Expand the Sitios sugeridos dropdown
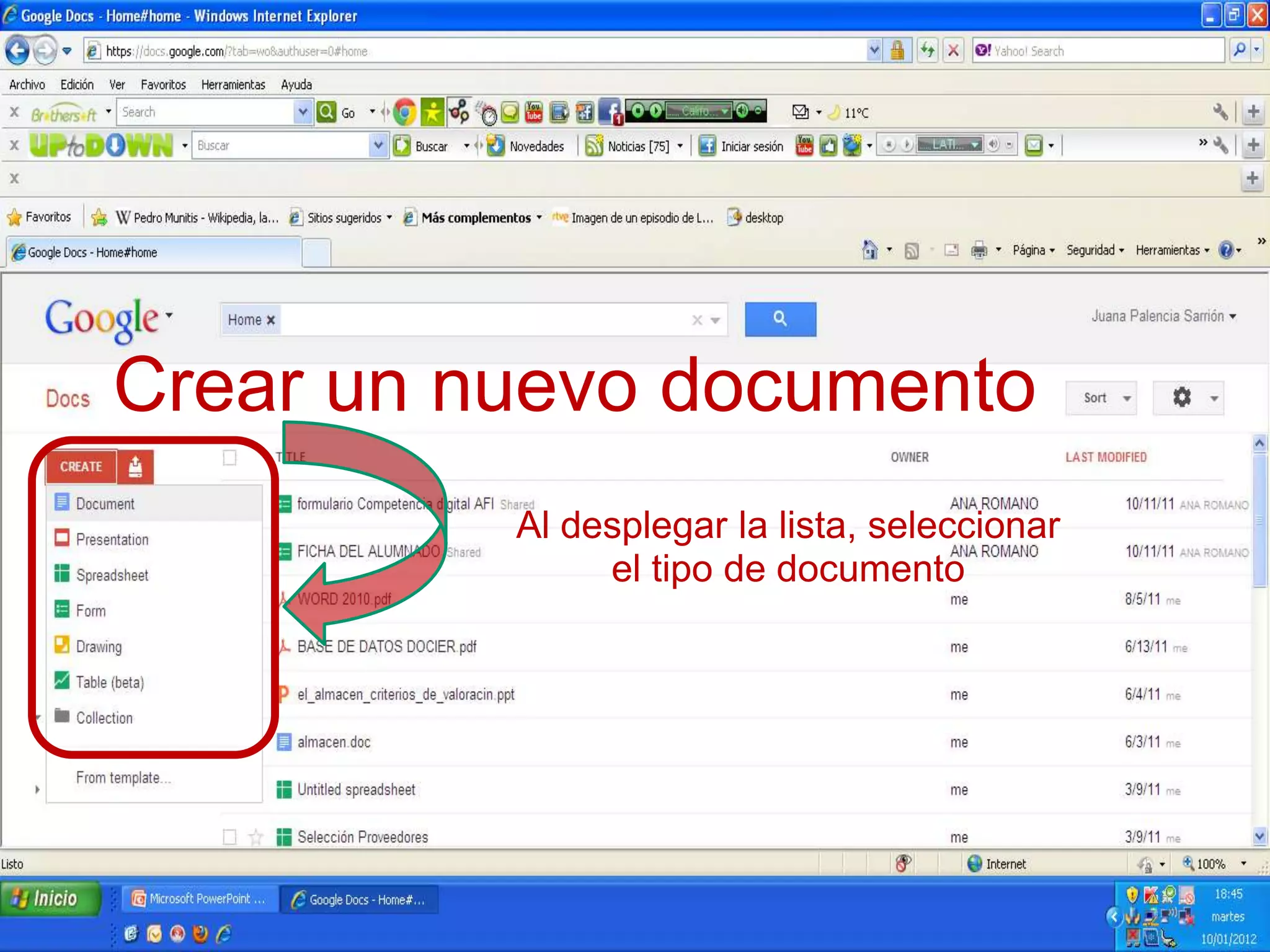 coord(389,218)
